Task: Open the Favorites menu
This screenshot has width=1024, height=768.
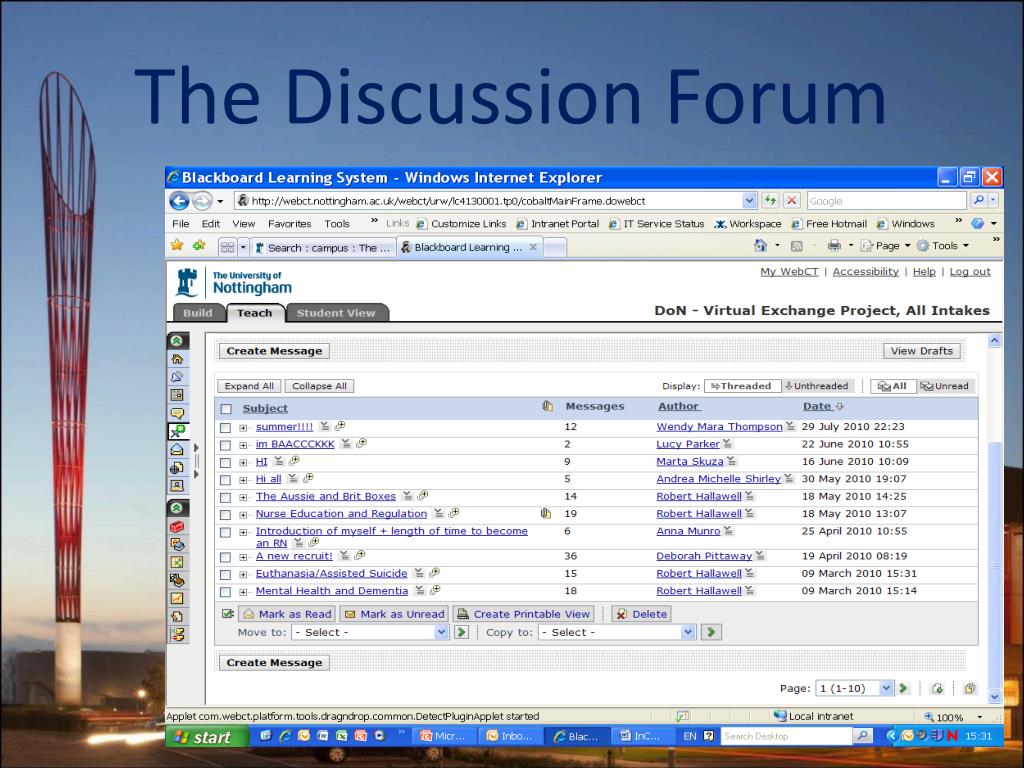Action: click(289, 223)
